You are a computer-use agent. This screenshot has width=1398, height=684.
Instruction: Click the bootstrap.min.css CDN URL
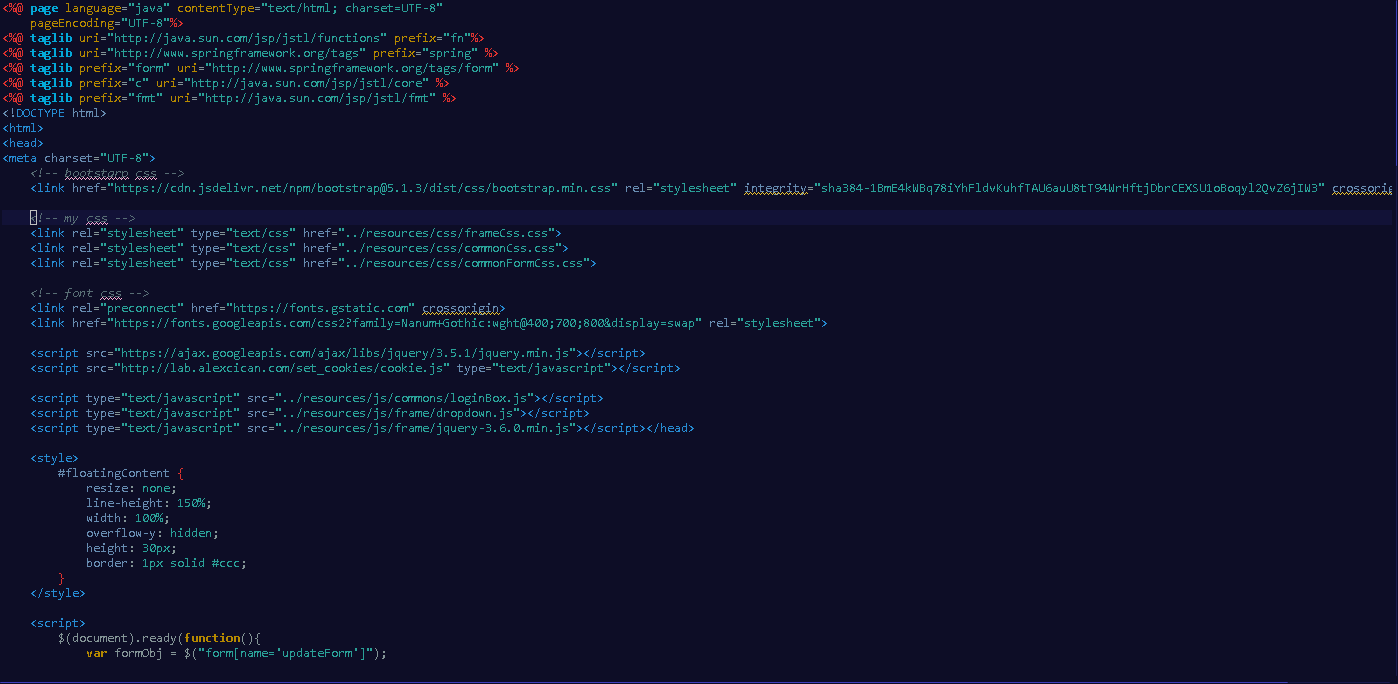364,188
